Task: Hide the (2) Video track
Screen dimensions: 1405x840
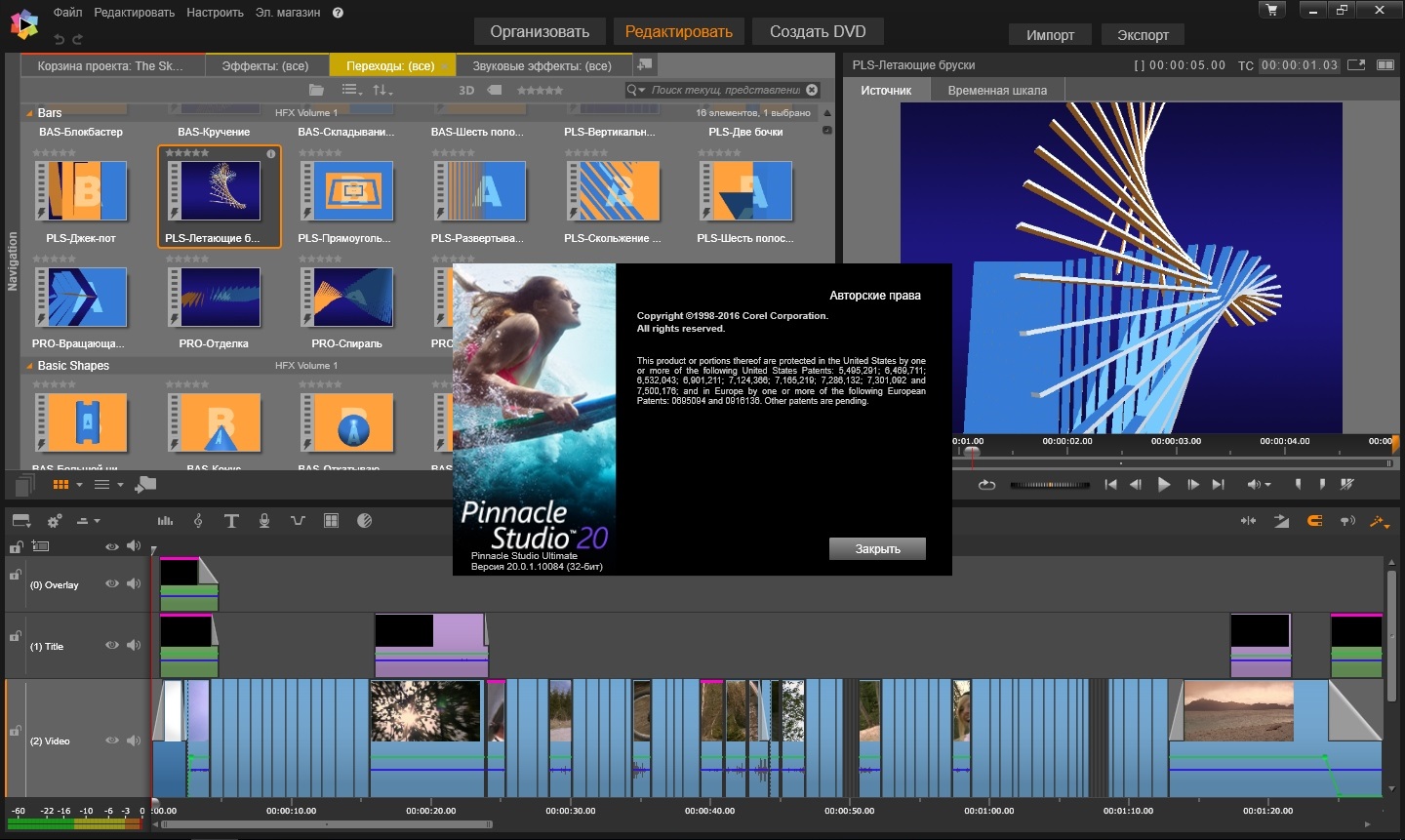Action: tap(112, 740)
